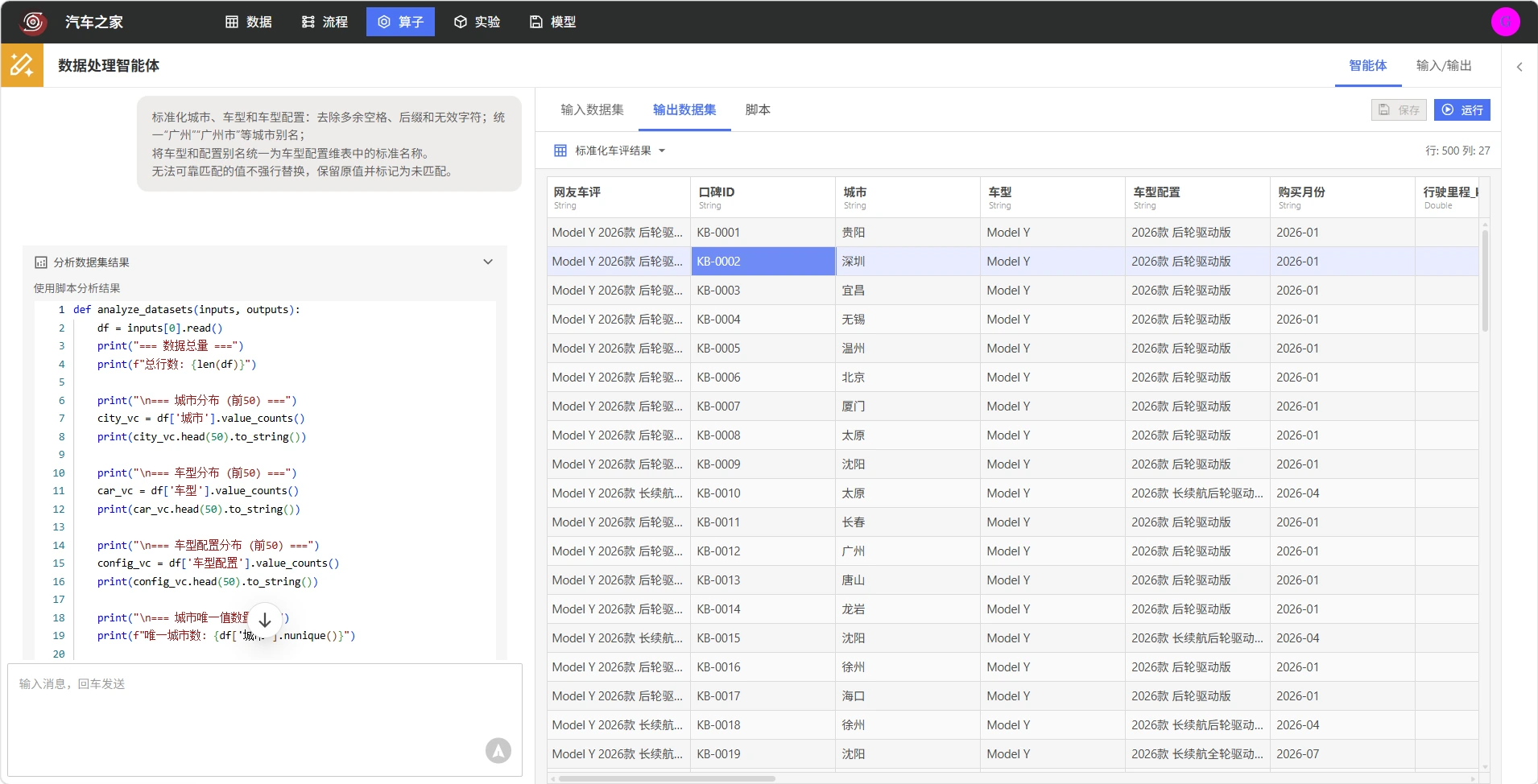The height and width of the screenshot is (784, 1538).
Task: Select the 算子 menu in the top bar
Action: point(400,22)
